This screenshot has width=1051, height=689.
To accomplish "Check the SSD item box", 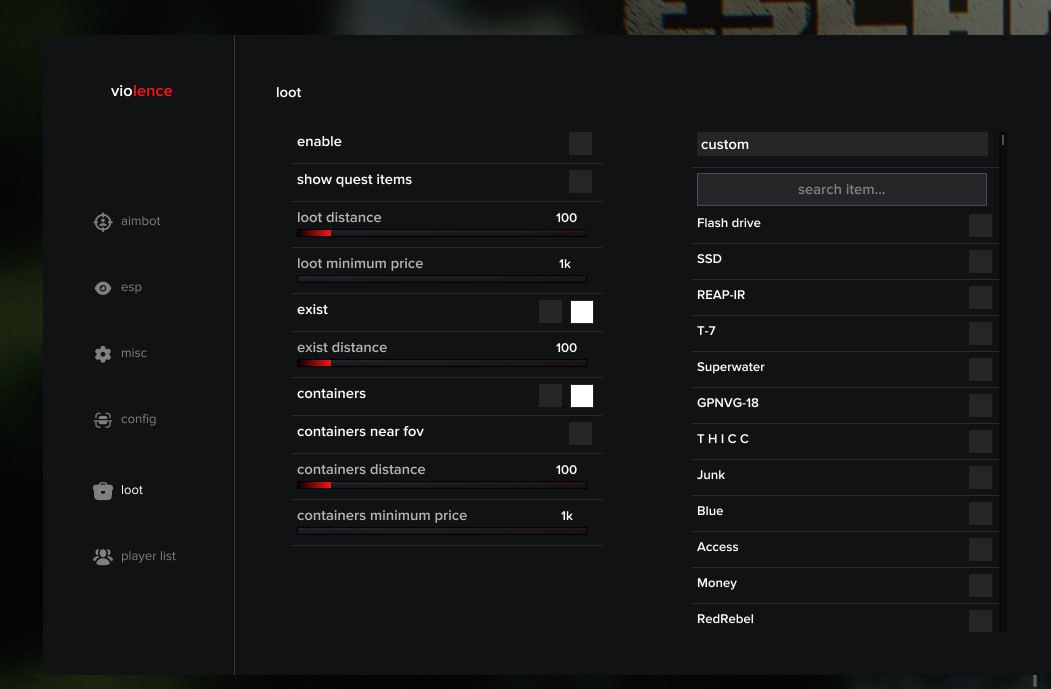I will (980, 261).
